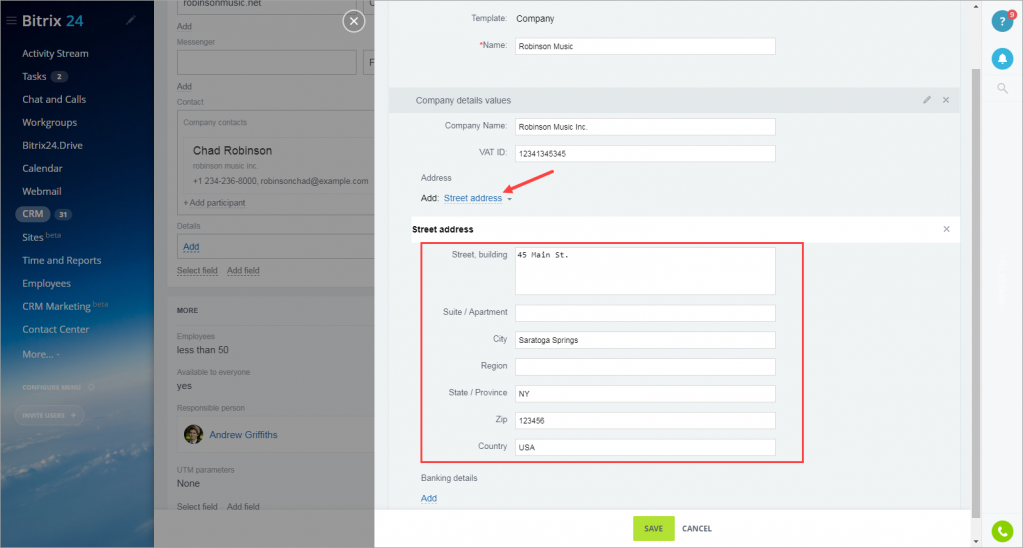Click the Bitrix 24 logo
The height and width of the screenshot is (548, 1023).
click(53, 21)
